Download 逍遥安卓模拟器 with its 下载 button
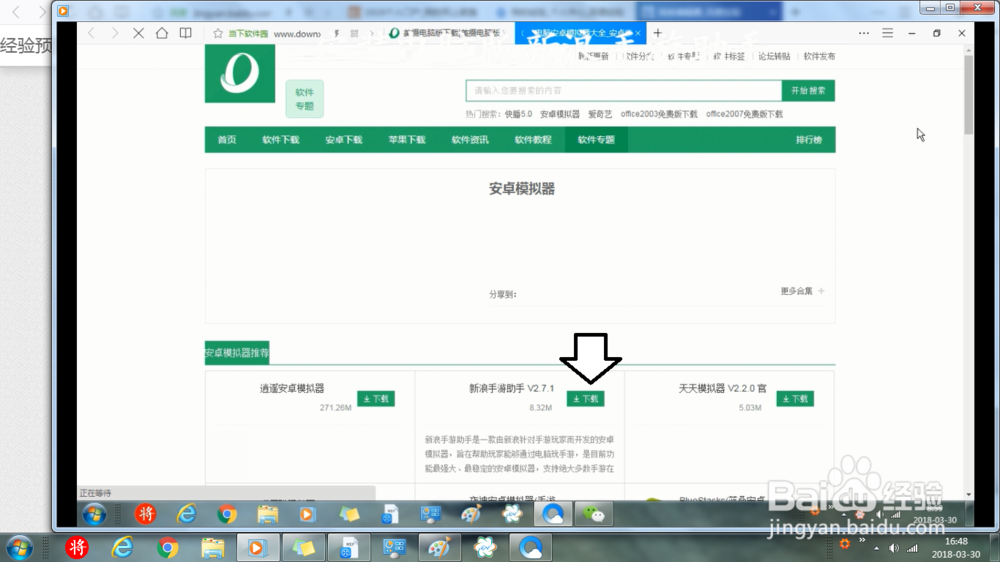The height and width of the screenshot is (562, 1000). [x=376, y=399]
